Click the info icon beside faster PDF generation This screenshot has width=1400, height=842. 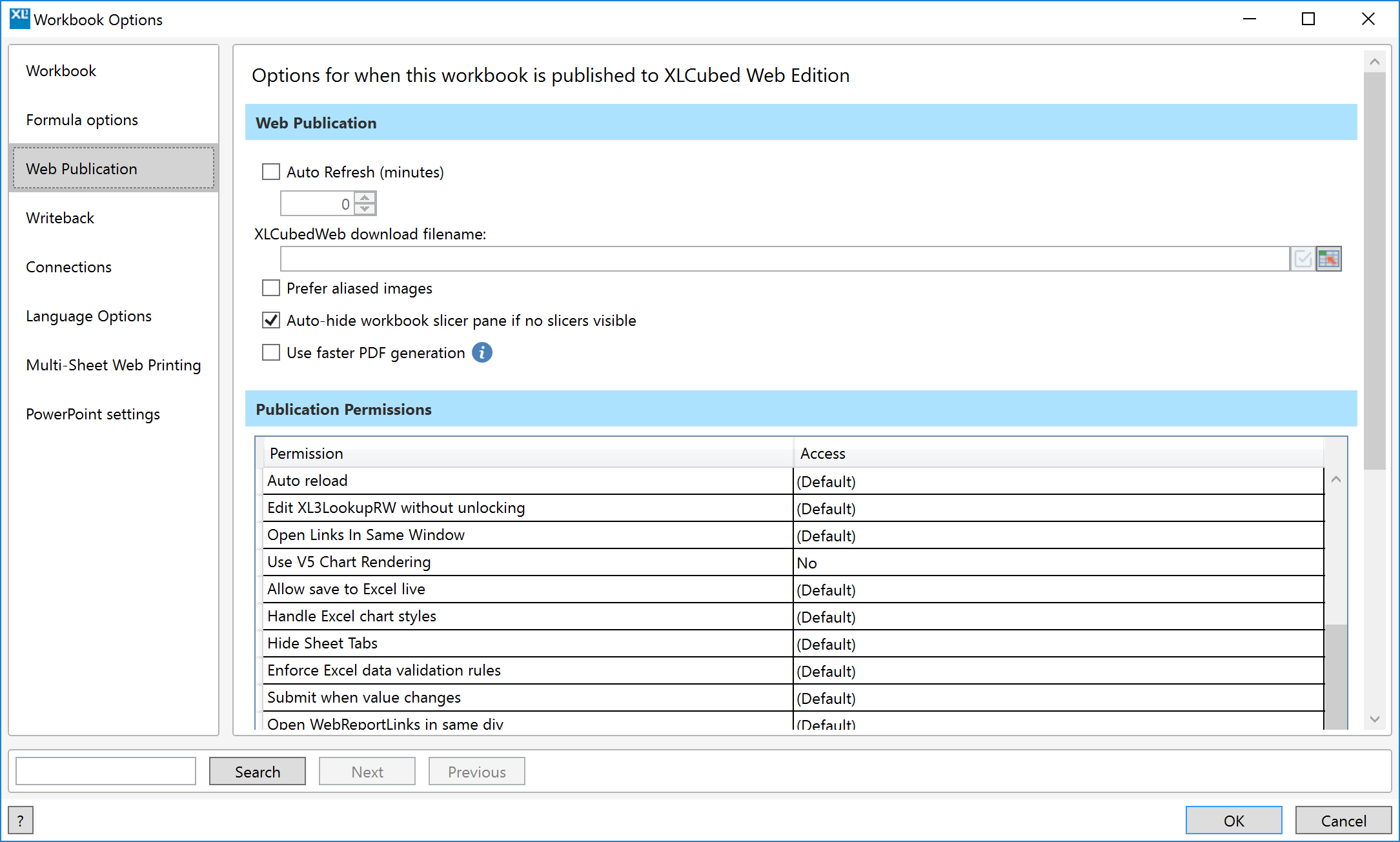click(x=482, y=352)
